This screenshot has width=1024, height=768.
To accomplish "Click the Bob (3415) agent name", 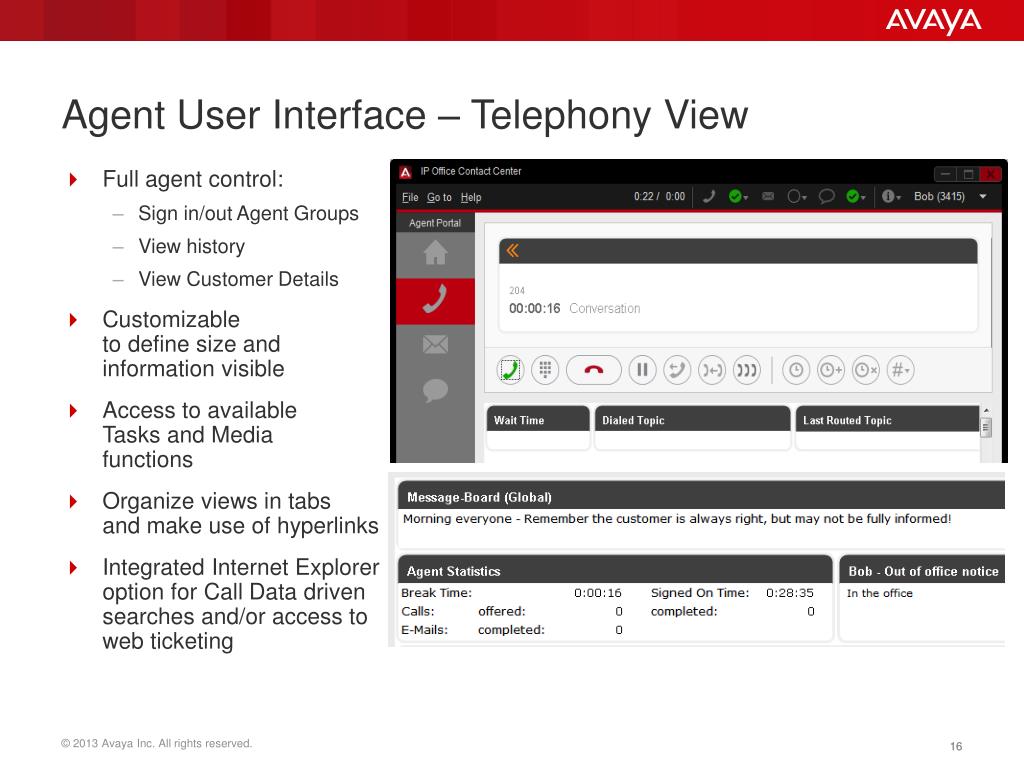I will click(939, 197).
